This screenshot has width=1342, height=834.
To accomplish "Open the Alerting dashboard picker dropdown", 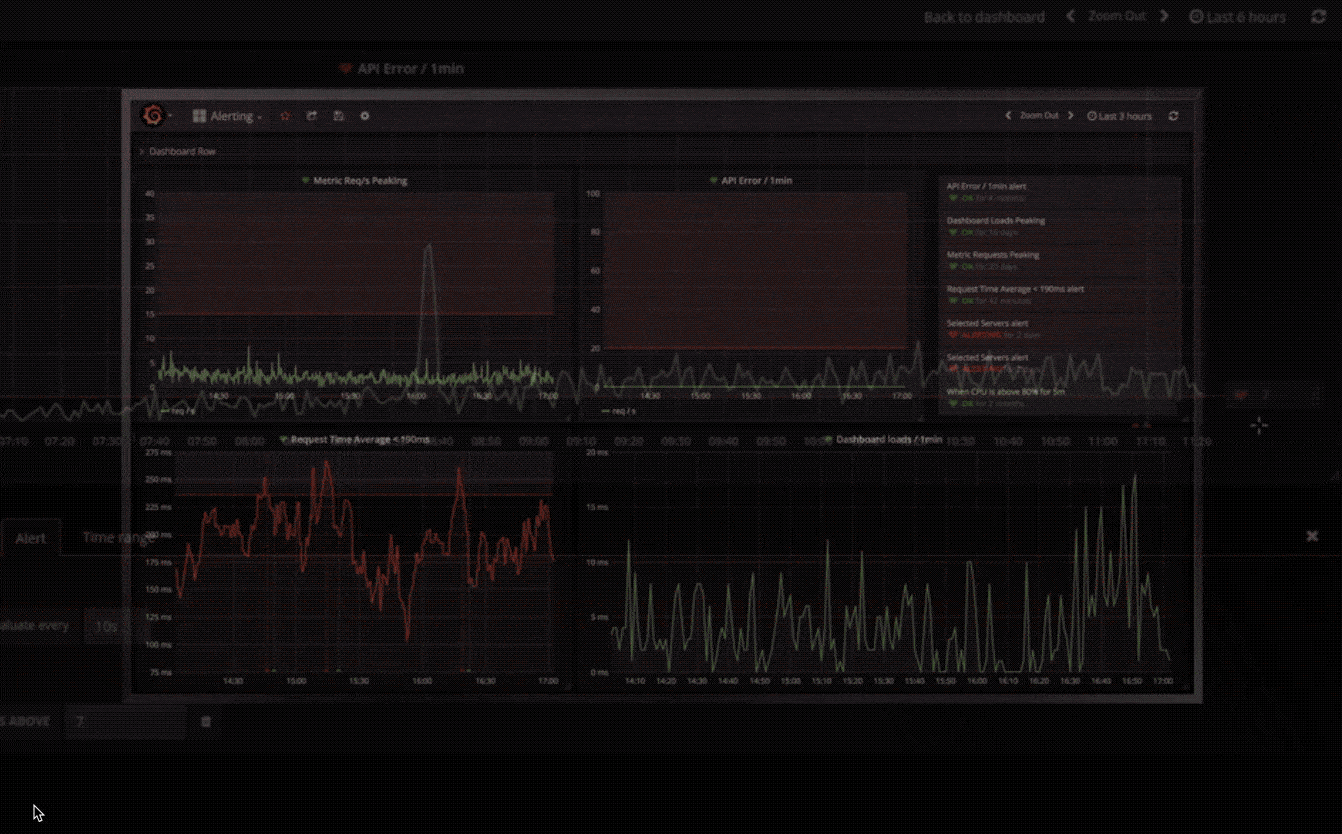I will pyautogui.click(x=227, y=116).
